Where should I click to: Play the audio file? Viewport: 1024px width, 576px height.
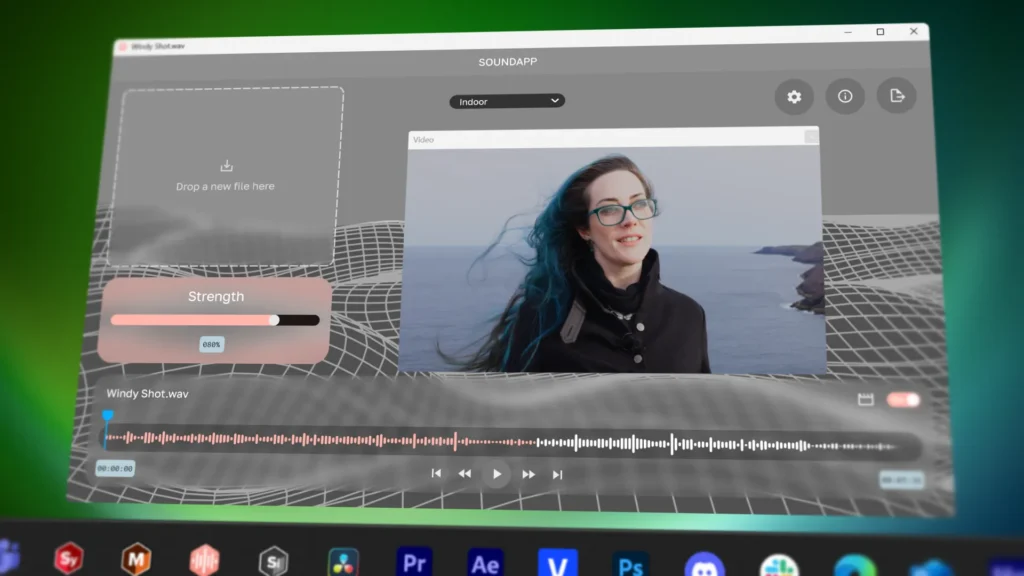496,475
